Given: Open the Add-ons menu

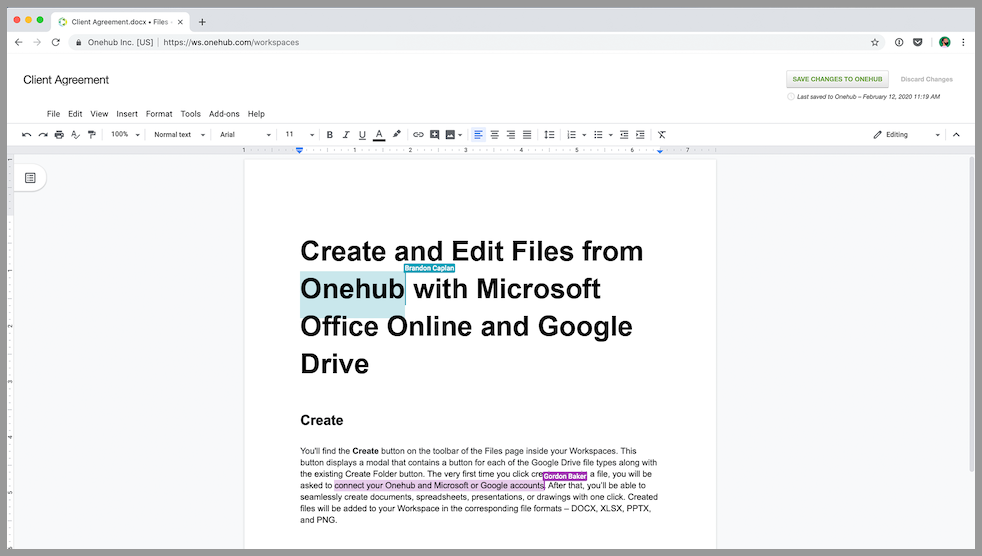Looking at the screenshot, I should [224, 114].
